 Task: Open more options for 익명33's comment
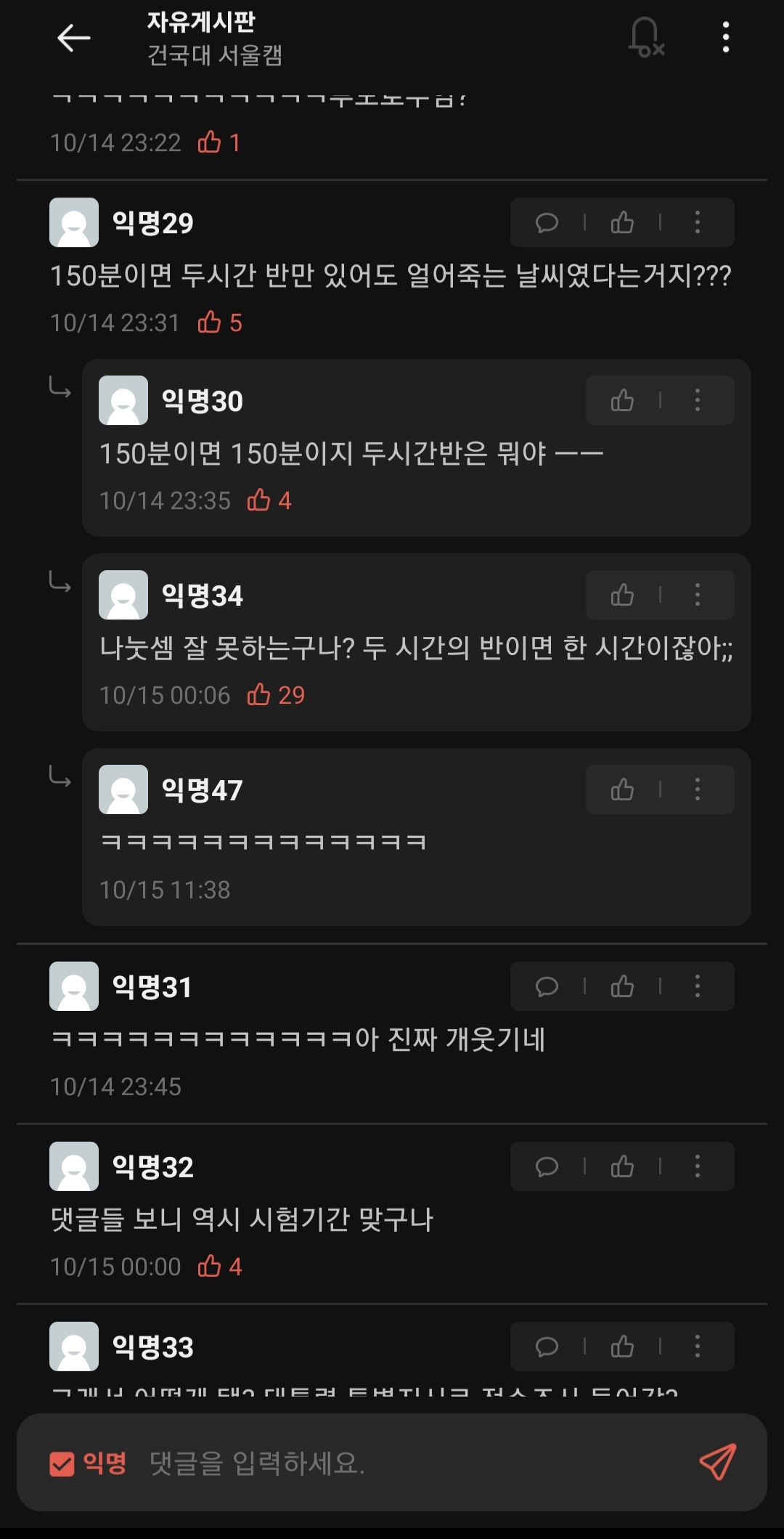point(697,1347)
